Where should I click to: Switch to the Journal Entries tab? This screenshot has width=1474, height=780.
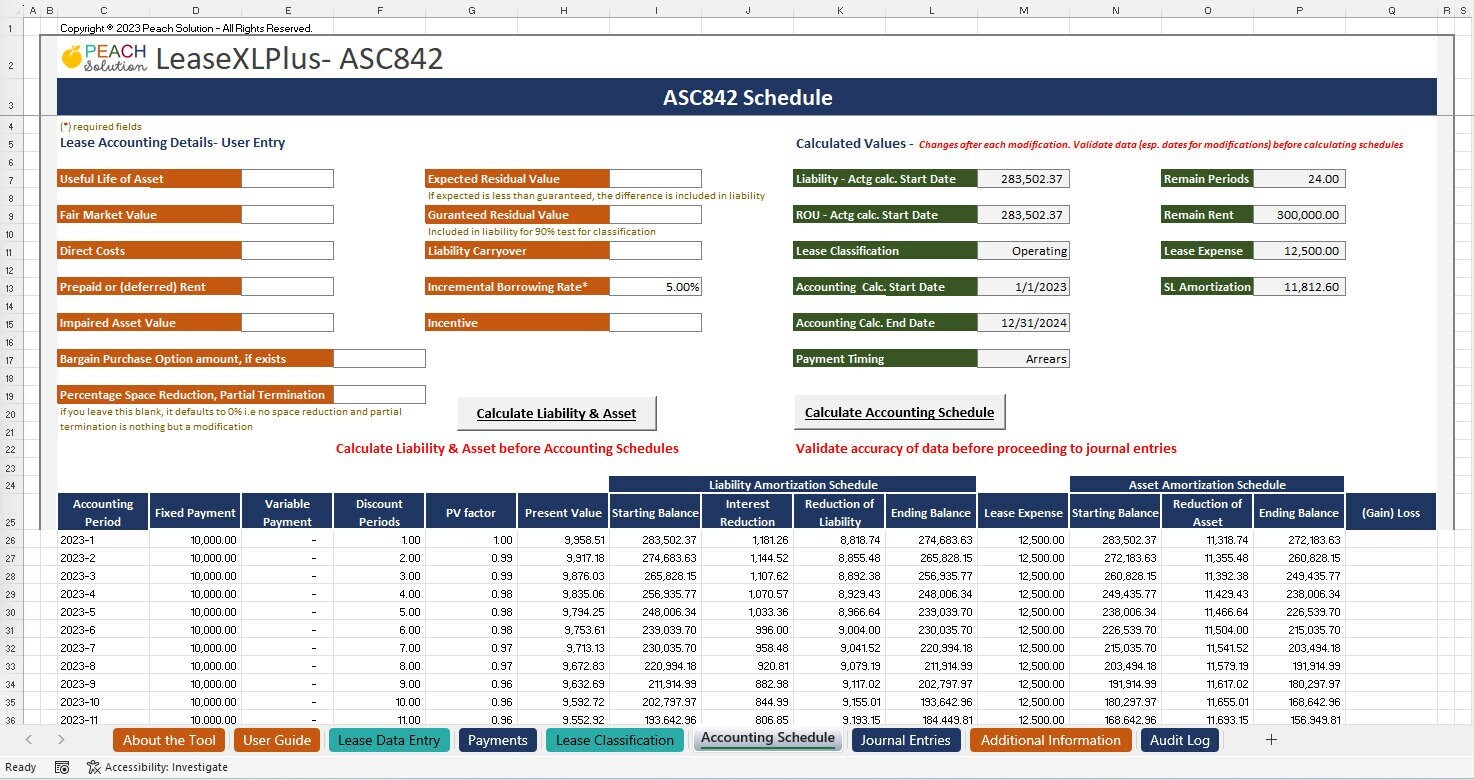(906, 740)
